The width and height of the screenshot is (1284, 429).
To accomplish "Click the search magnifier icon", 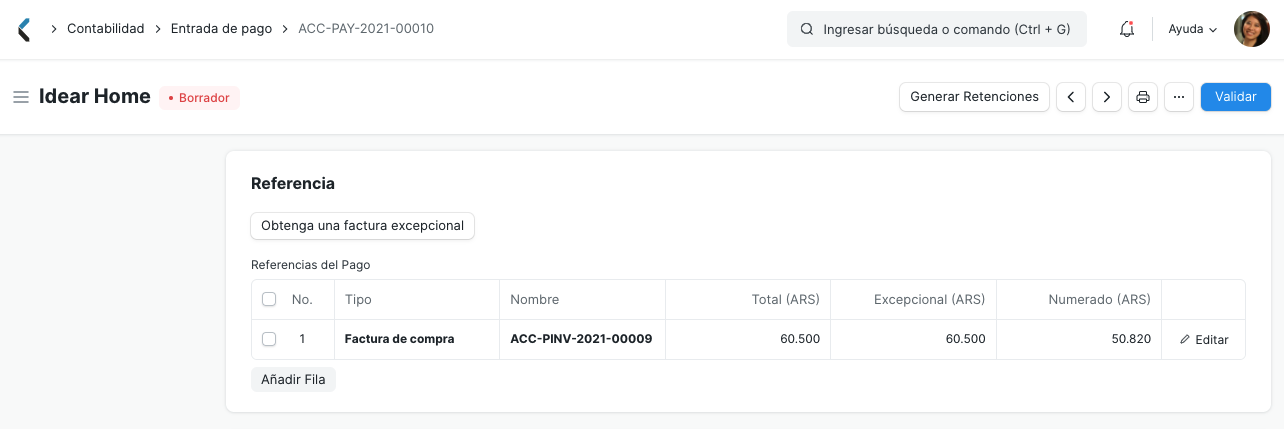I will [807, 30].
